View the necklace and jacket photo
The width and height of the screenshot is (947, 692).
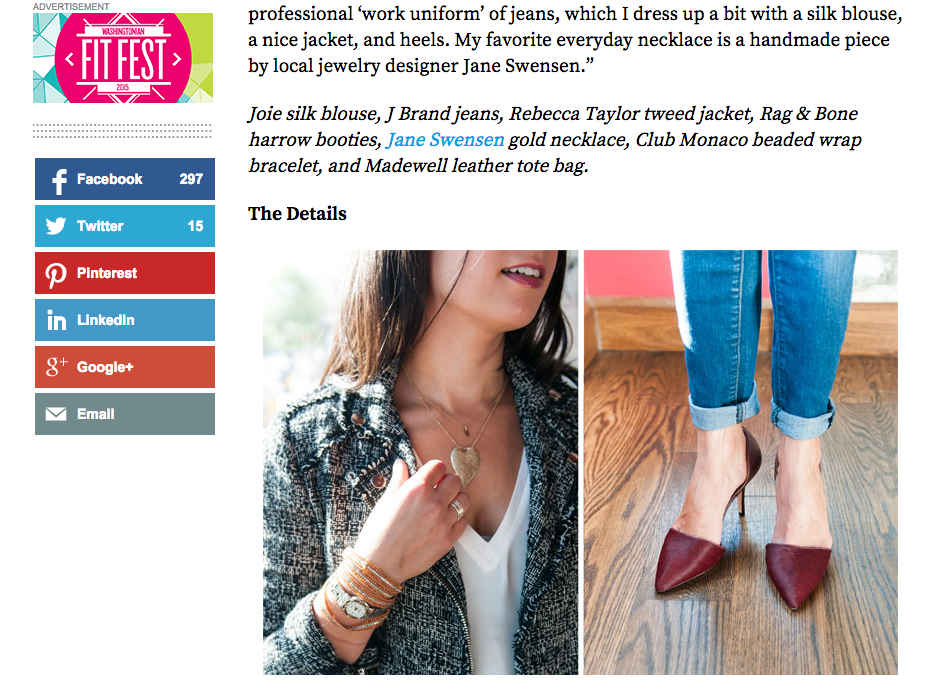[420, 462]
